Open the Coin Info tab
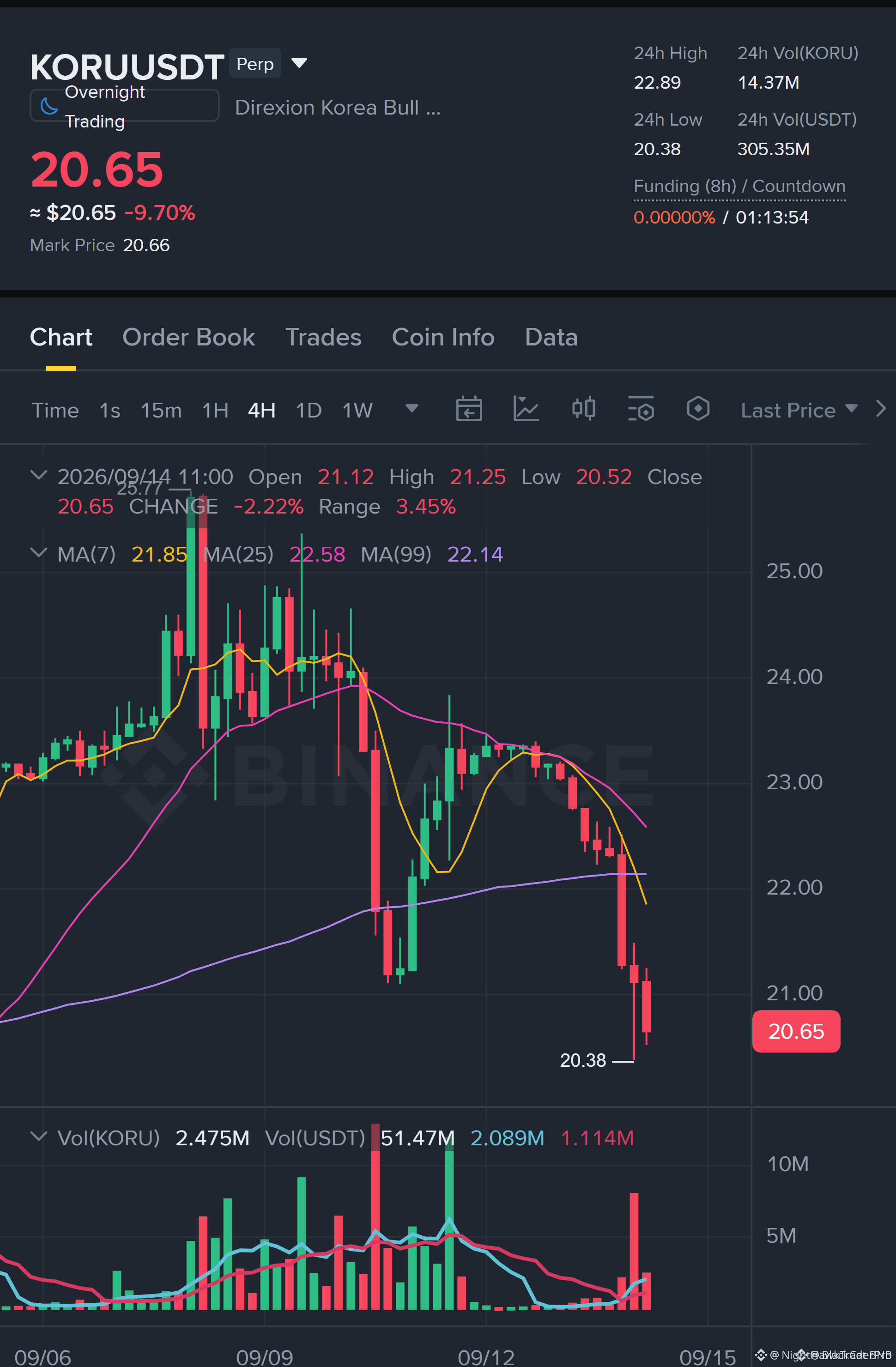Viewport: 896px width, 1367px height. (x=443, y=337)
